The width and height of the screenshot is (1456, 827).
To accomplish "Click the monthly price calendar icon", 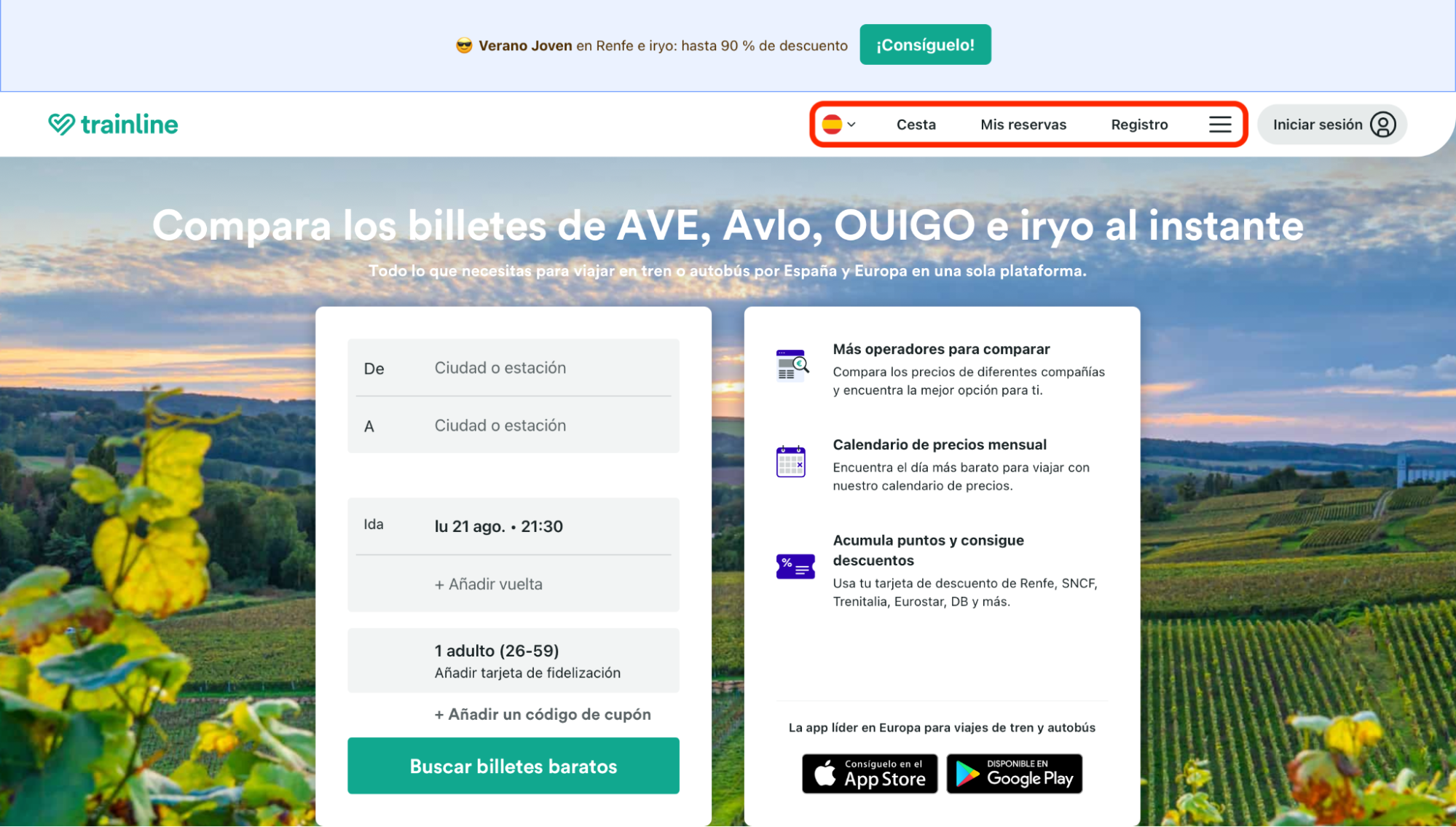I will click(790, 461).
